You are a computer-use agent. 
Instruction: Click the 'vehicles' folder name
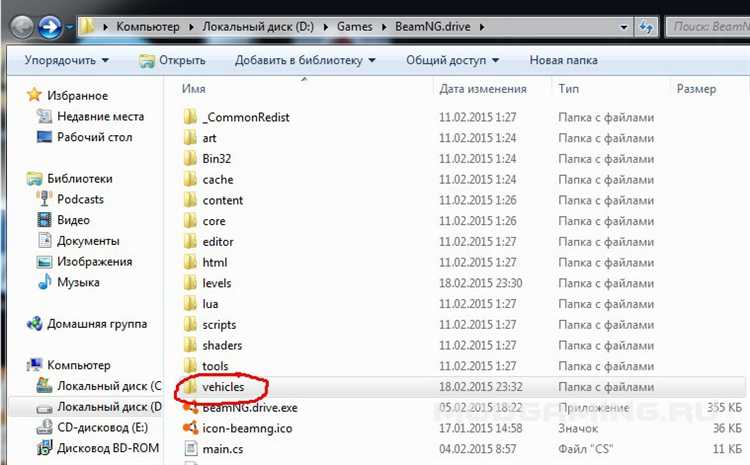pos(223,387)
